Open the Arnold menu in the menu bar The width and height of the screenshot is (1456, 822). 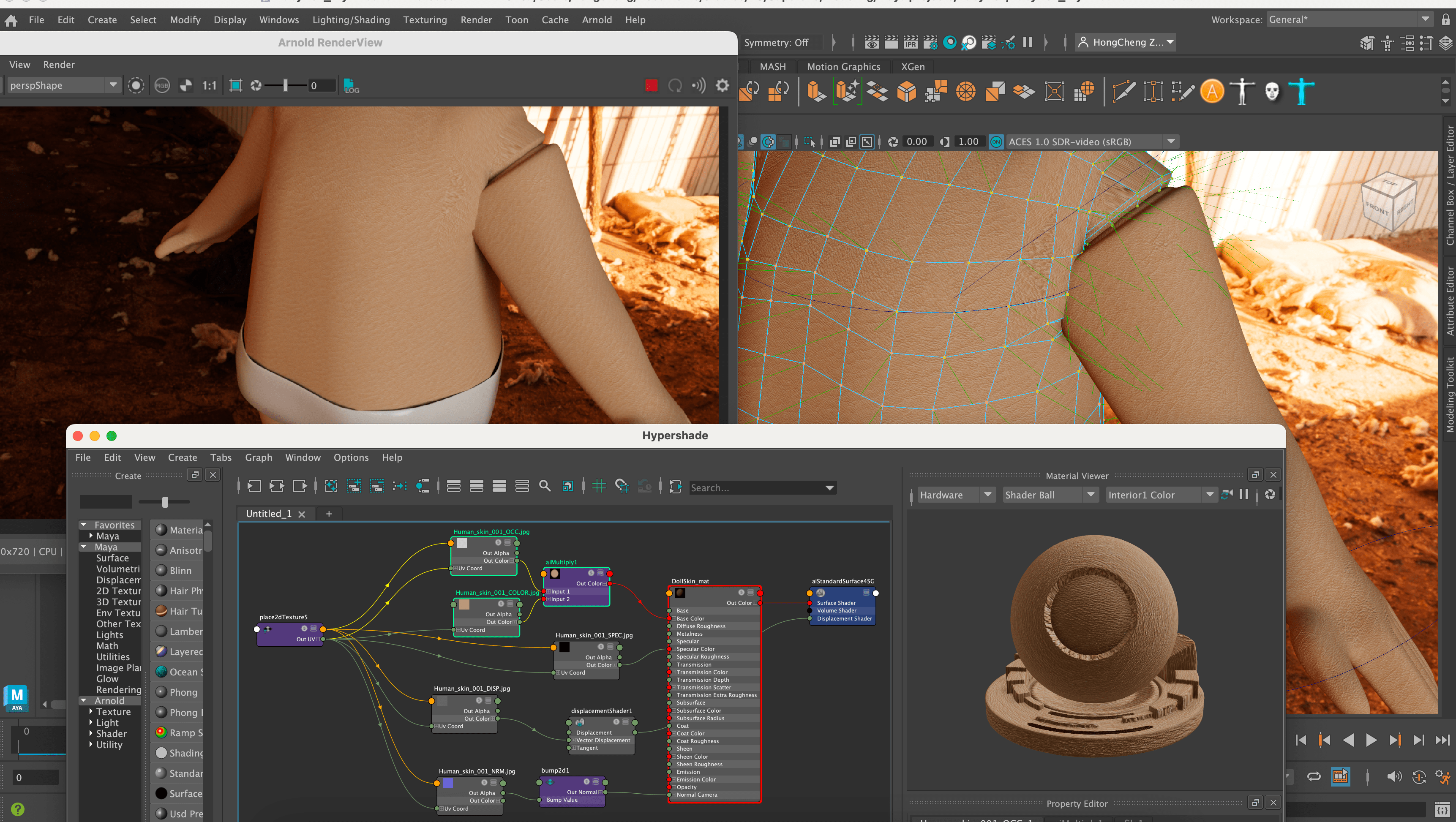tap(597, 20)
